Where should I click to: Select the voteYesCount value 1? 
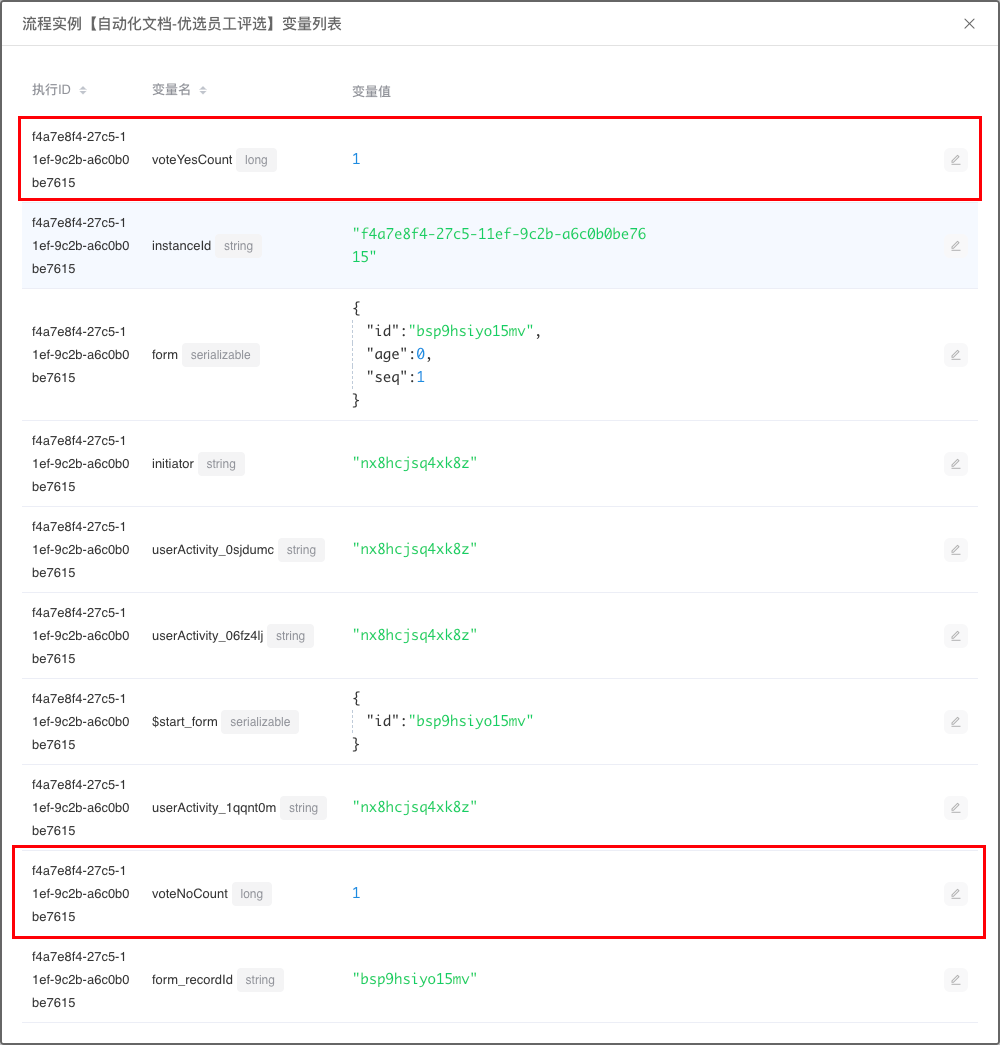(x=356, y=160)
